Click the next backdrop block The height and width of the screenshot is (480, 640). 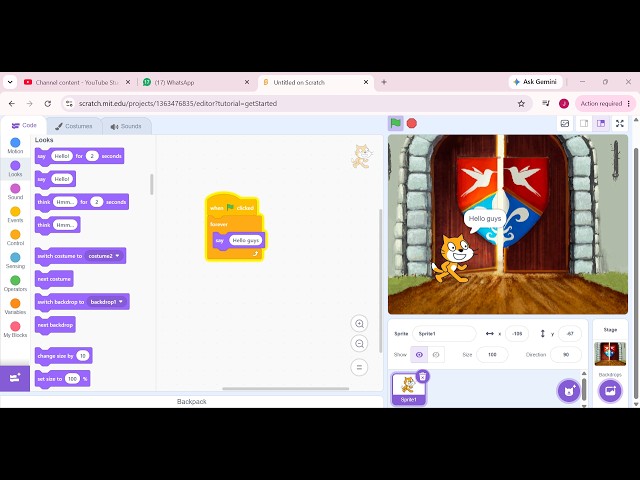coord(55,325)
